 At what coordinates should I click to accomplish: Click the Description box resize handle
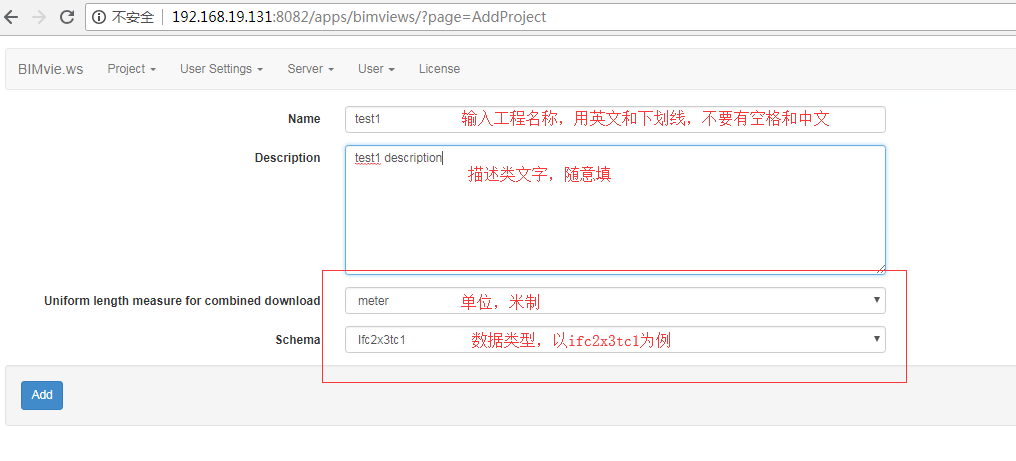pos(880,268)
